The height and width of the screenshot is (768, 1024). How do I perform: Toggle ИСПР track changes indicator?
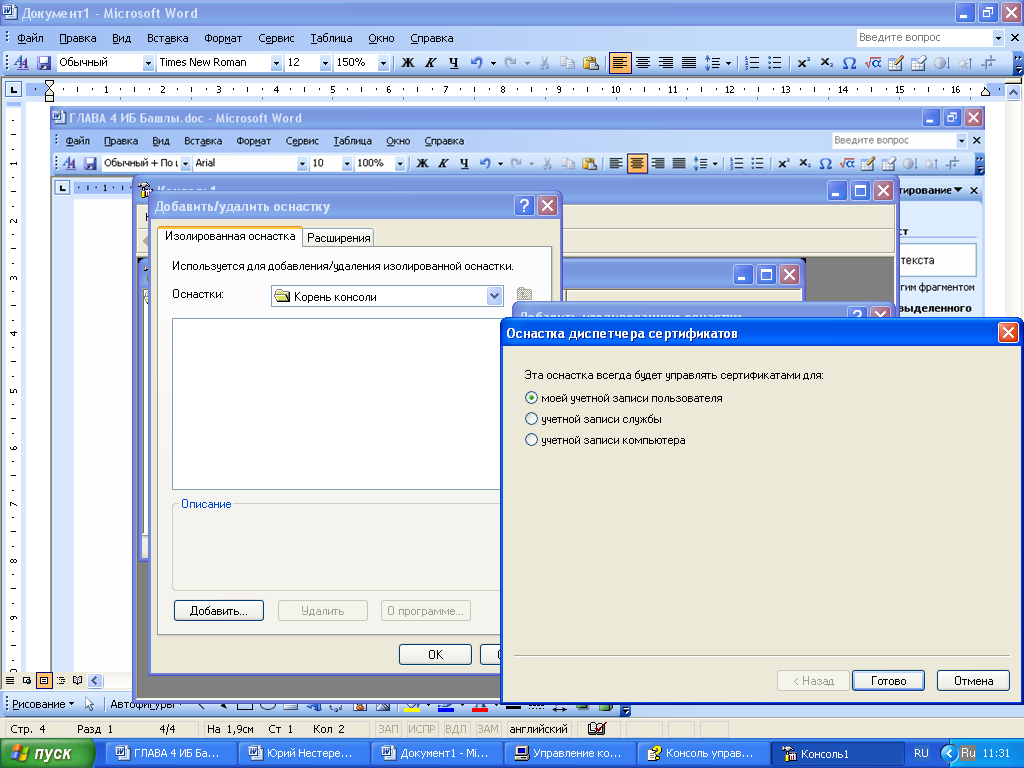click(x=421, y=729)
